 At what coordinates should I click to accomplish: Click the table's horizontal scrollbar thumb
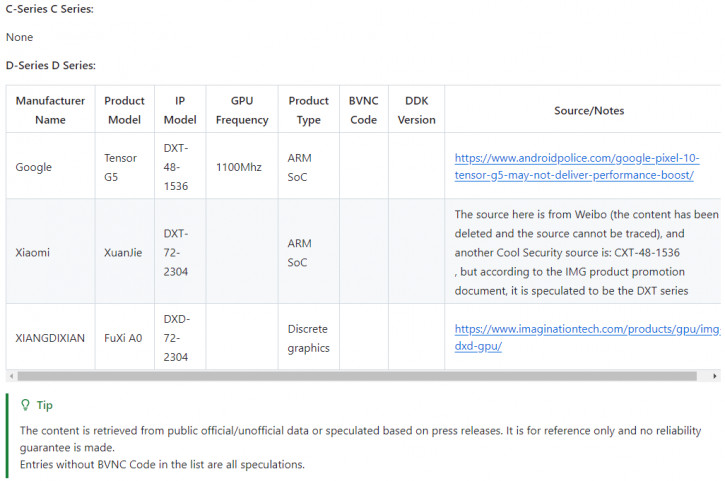pyautogui.click(x=357, y=376)
